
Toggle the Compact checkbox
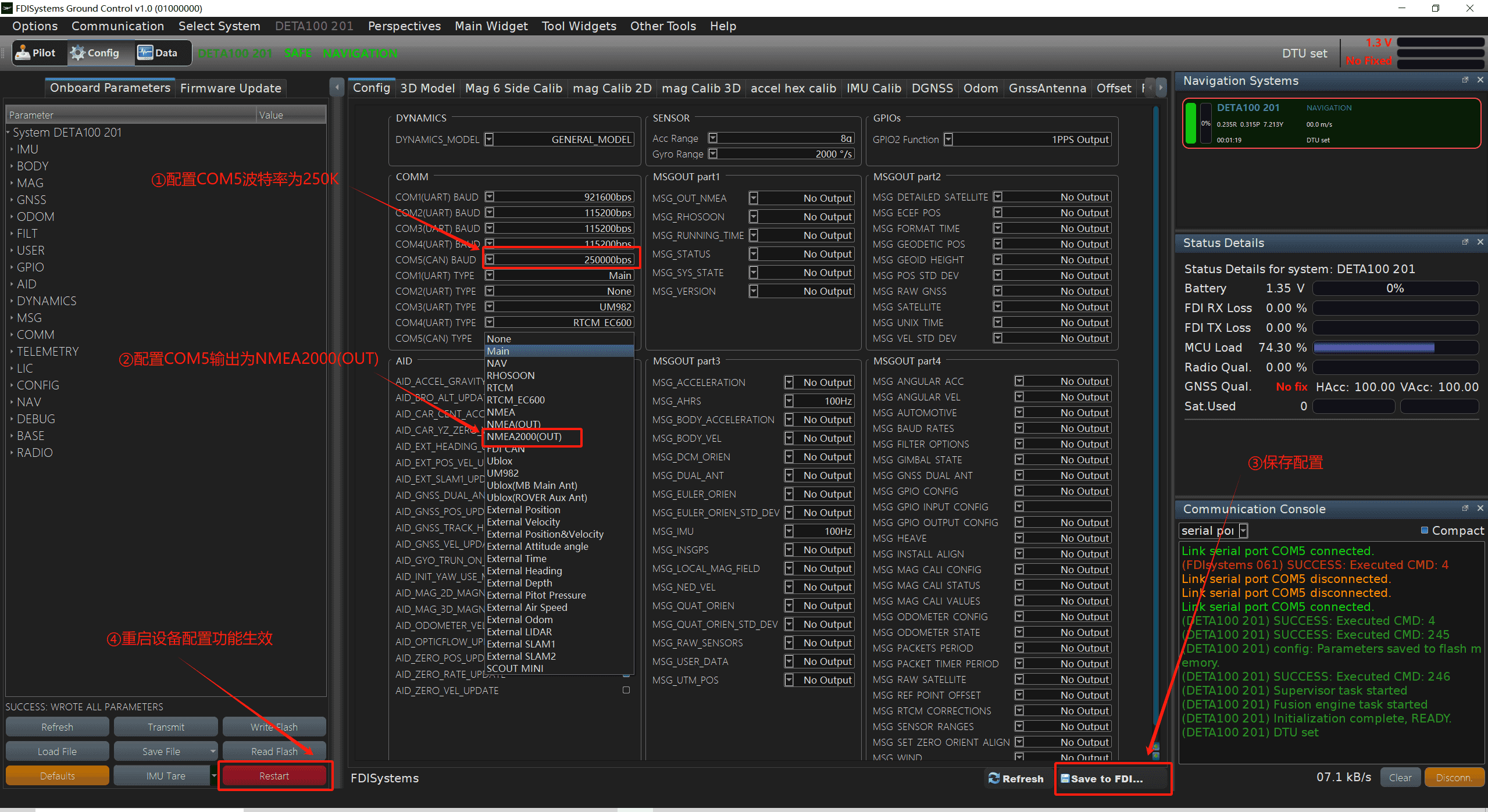point(1425,530)
